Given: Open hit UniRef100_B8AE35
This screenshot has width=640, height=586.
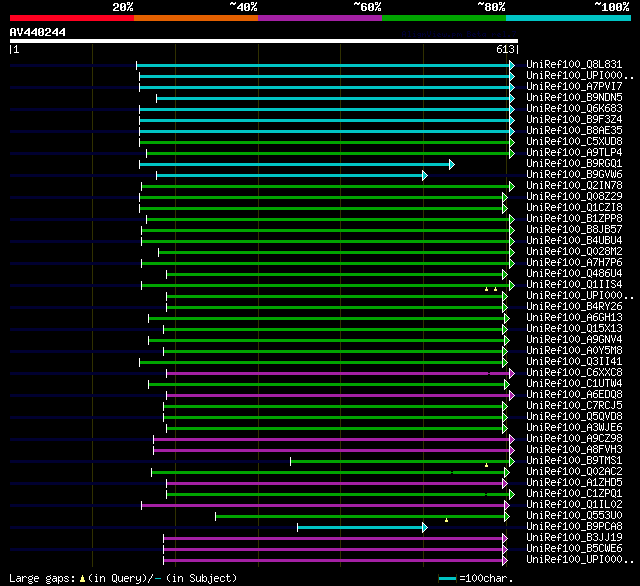Looking at the screenshot, I should (x=574, y=130).
